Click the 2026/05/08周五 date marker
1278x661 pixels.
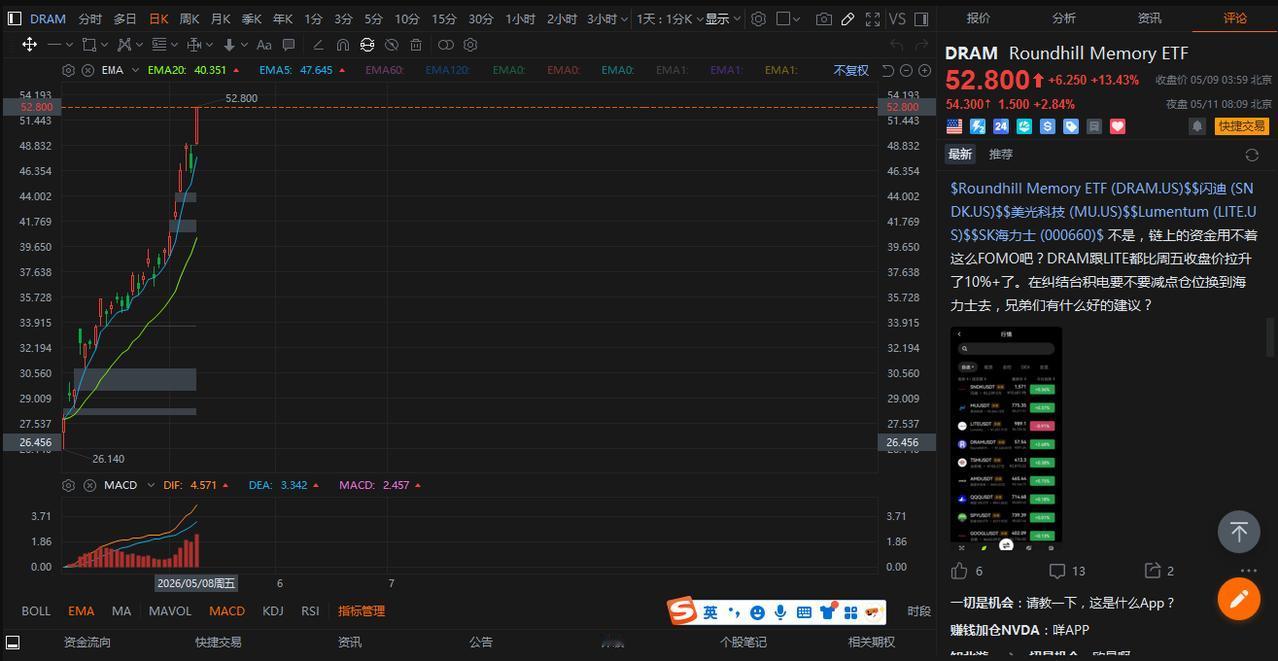(196, 583)
